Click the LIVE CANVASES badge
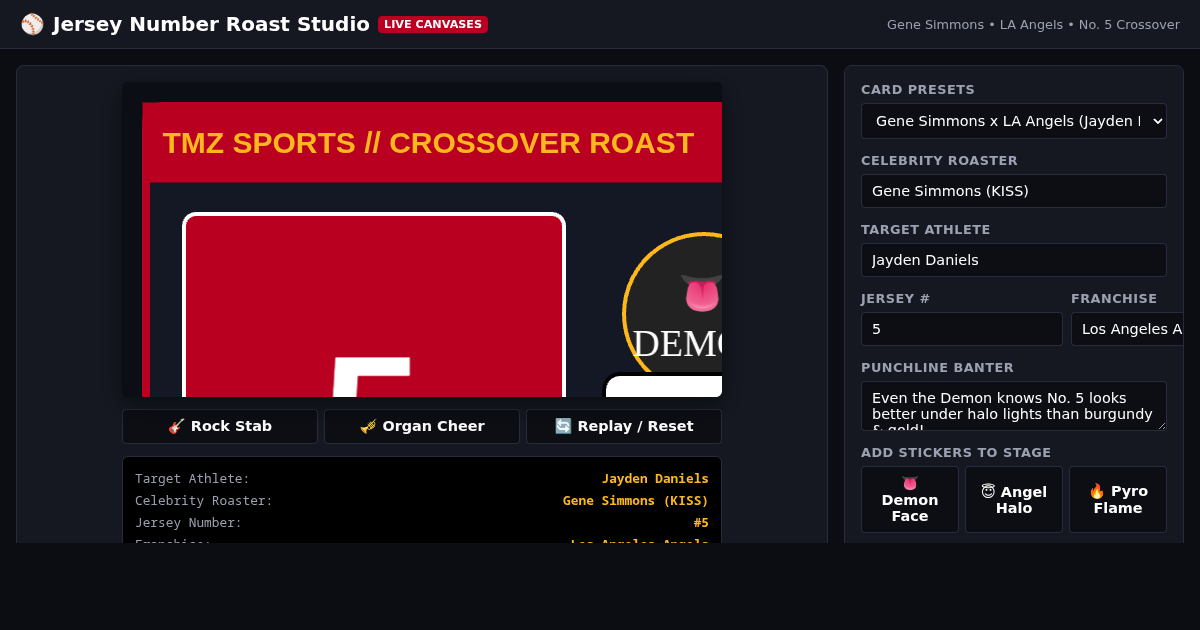 [x=433, y=24]
